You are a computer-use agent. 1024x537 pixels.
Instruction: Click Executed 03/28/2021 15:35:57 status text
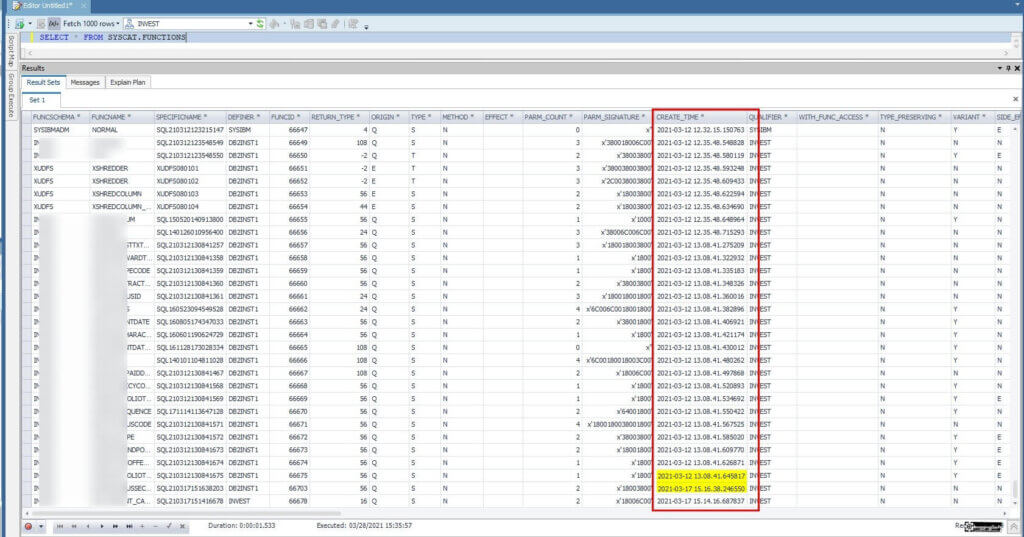pos(364,525)
